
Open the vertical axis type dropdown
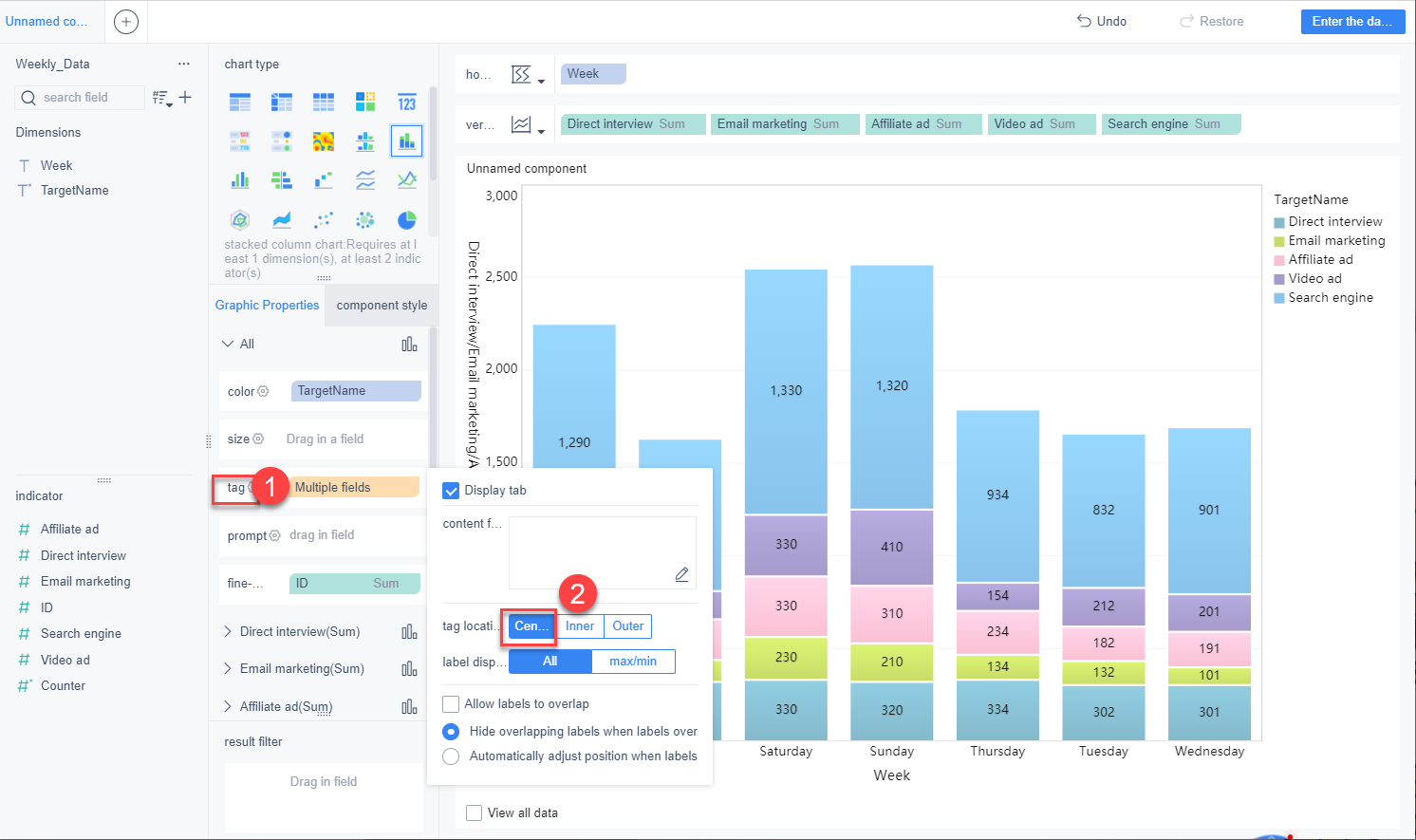tap(528, 125)
